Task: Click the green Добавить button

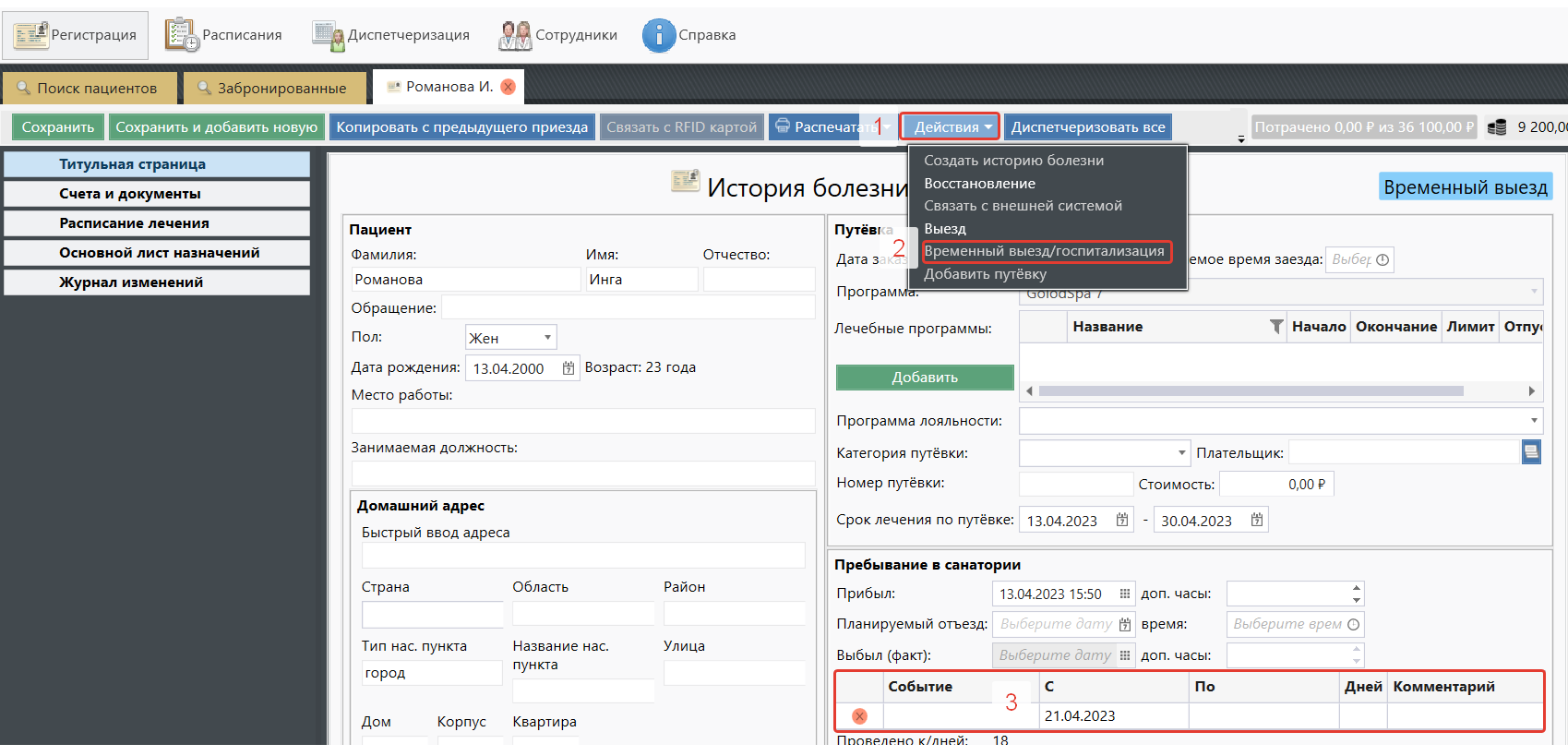Action: [924, 378]
